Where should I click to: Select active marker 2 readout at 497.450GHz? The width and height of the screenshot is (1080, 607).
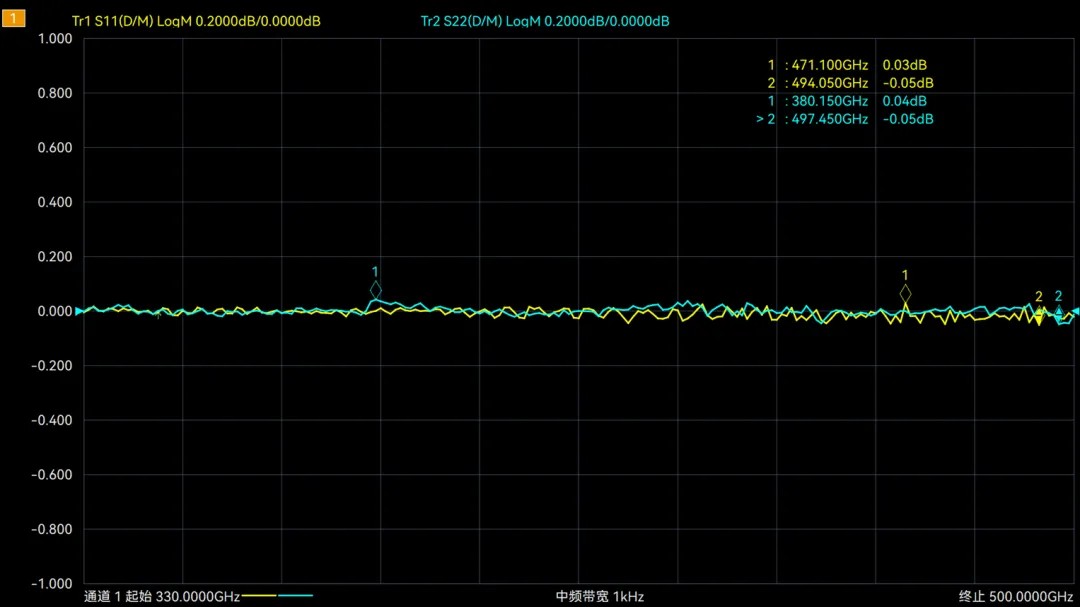tap(845, 119)
